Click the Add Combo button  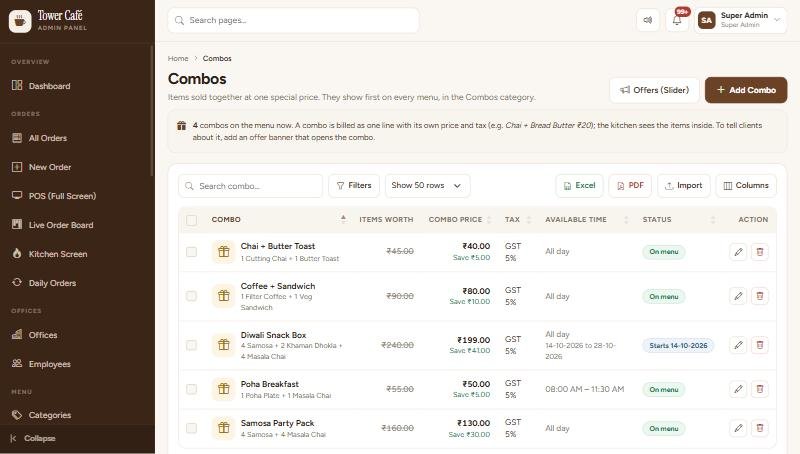point(746,90)
